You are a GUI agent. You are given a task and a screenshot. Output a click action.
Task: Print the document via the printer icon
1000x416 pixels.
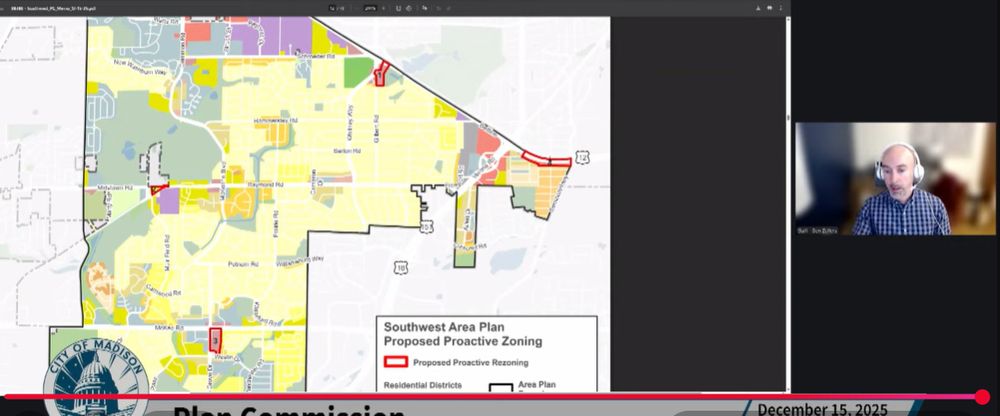(768, 7)
